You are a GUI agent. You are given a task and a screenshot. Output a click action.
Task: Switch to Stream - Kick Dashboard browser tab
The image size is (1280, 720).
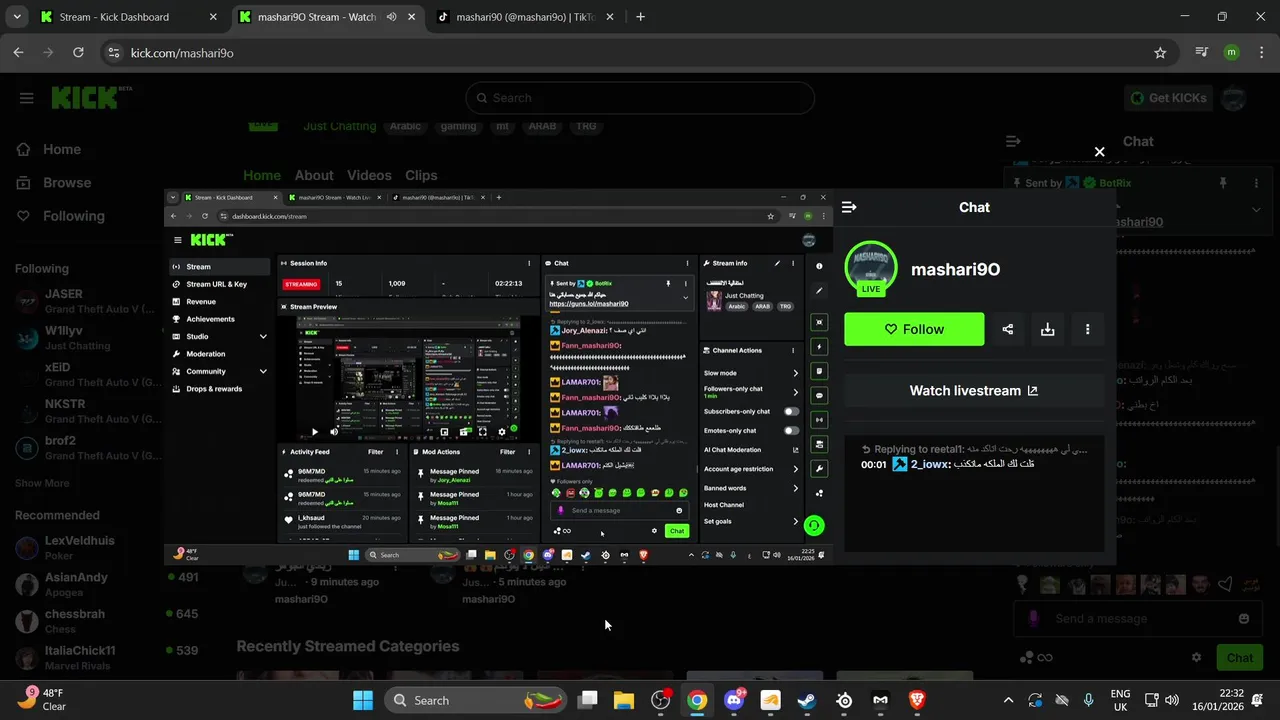click(128, 17)
